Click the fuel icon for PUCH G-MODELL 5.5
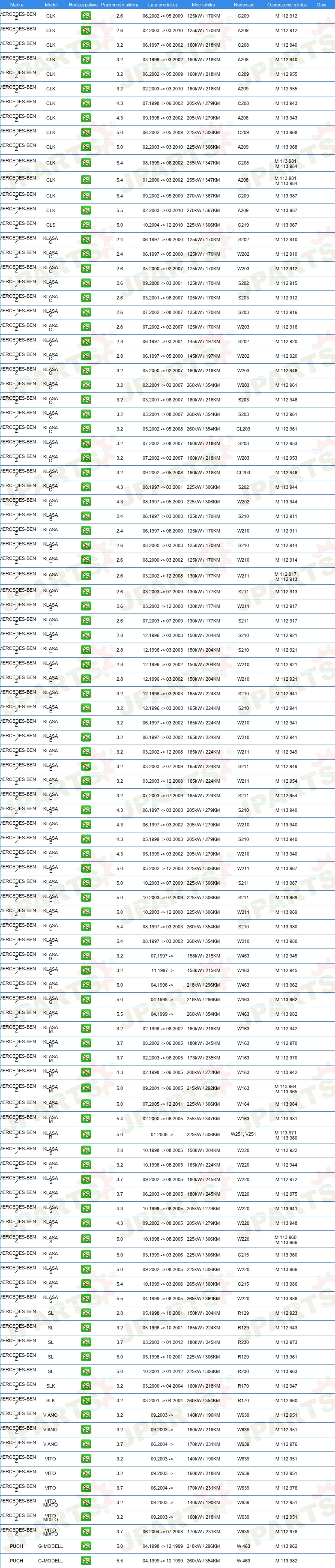 pos(86,1561)
